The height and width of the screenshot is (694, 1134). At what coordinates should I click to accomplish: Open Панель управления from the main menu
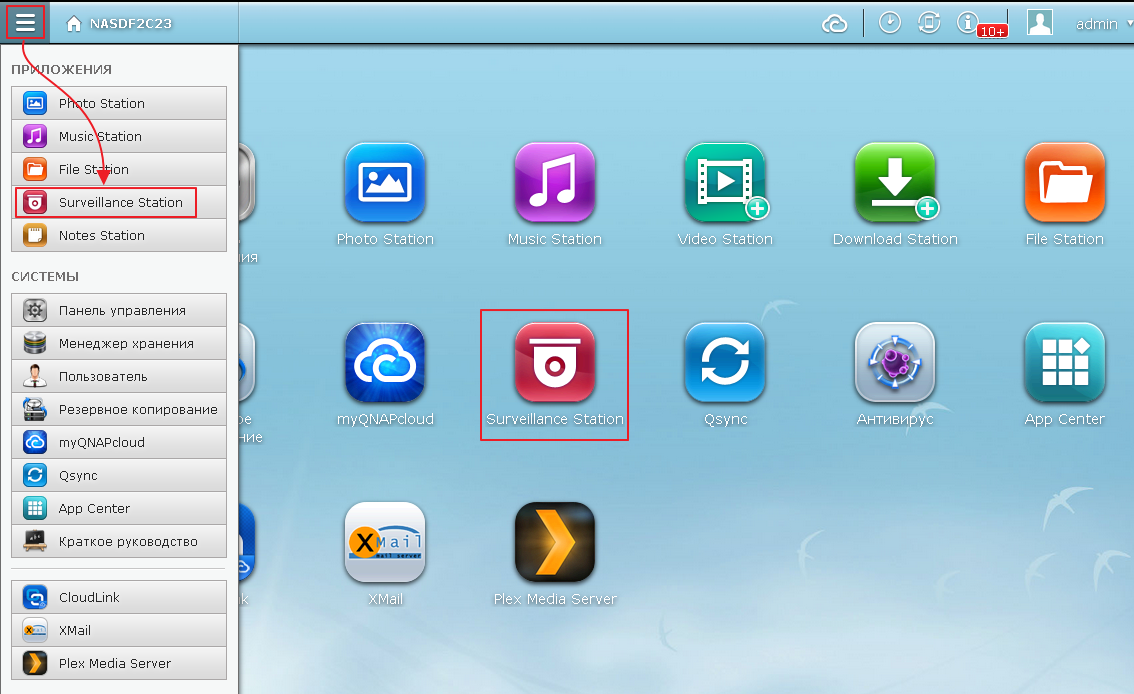click(x=119, y=311)
